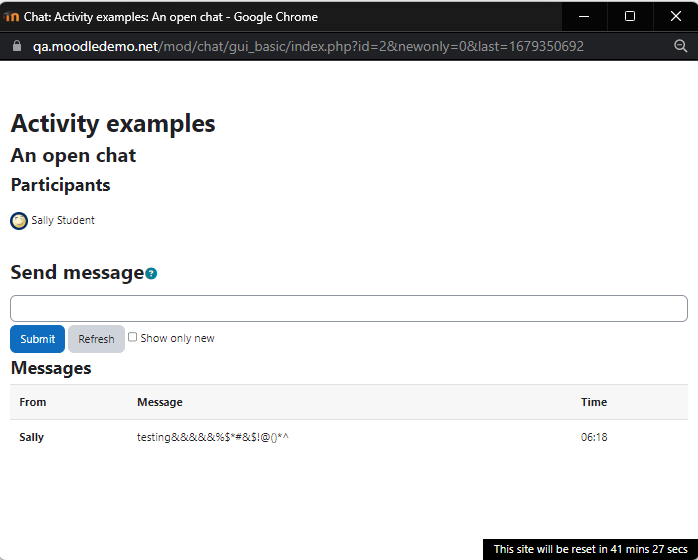Click the Submit button
The image size is (698, 560).
pos(37,339)
